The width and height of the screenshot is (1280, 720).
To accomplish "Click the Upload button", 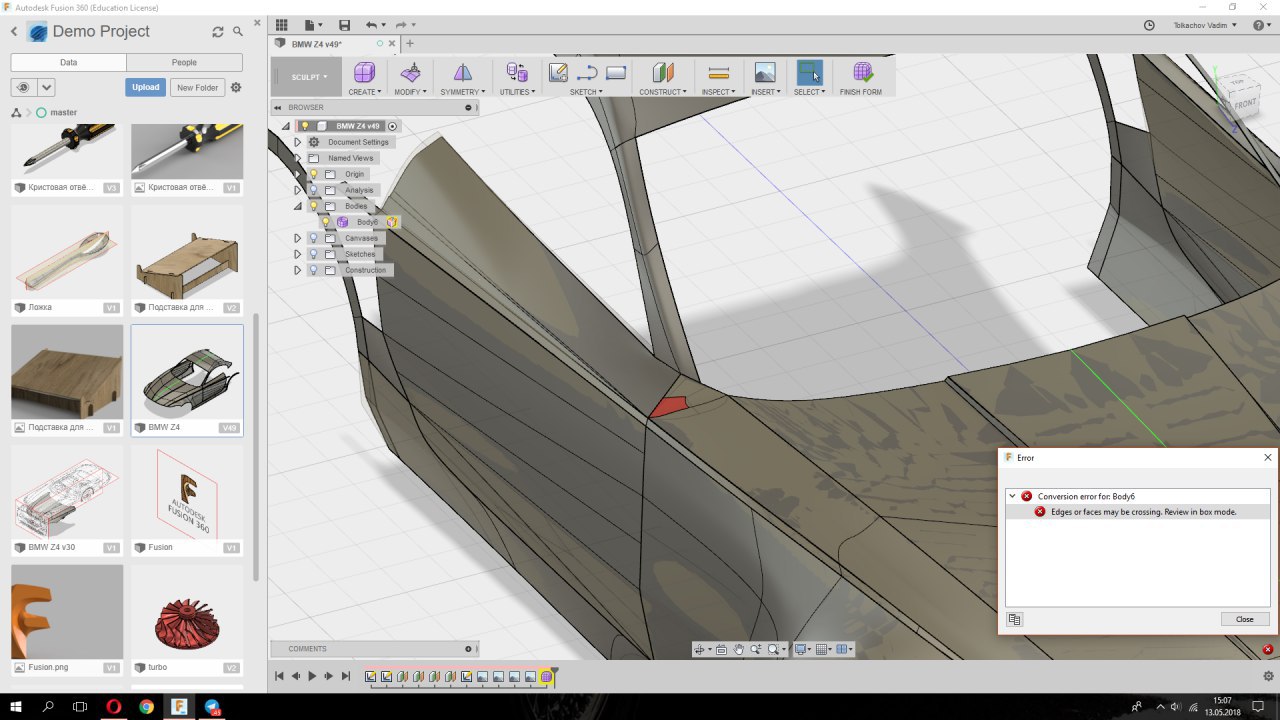I will coord(146,88).
